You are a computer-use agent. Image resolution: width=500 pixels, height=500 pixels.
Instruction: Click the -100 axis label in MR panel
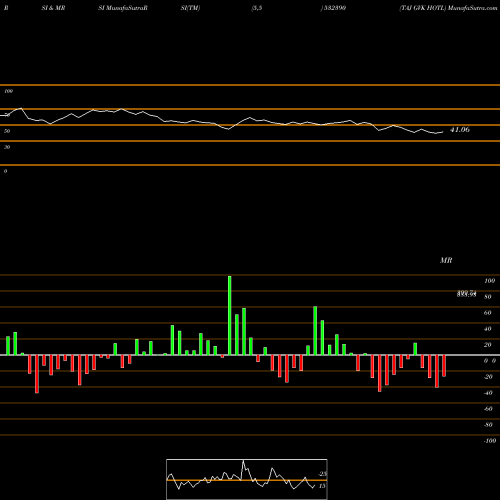490,441
